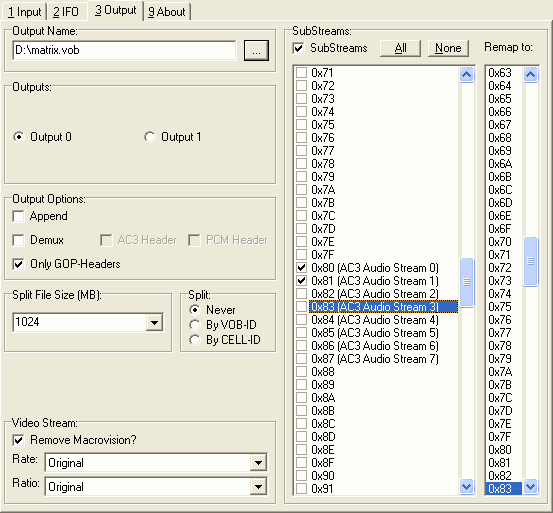This screenshot has height=513, width=553.
Task: Toggle the SubStreams master checkbox
Action: coord(298,48)
